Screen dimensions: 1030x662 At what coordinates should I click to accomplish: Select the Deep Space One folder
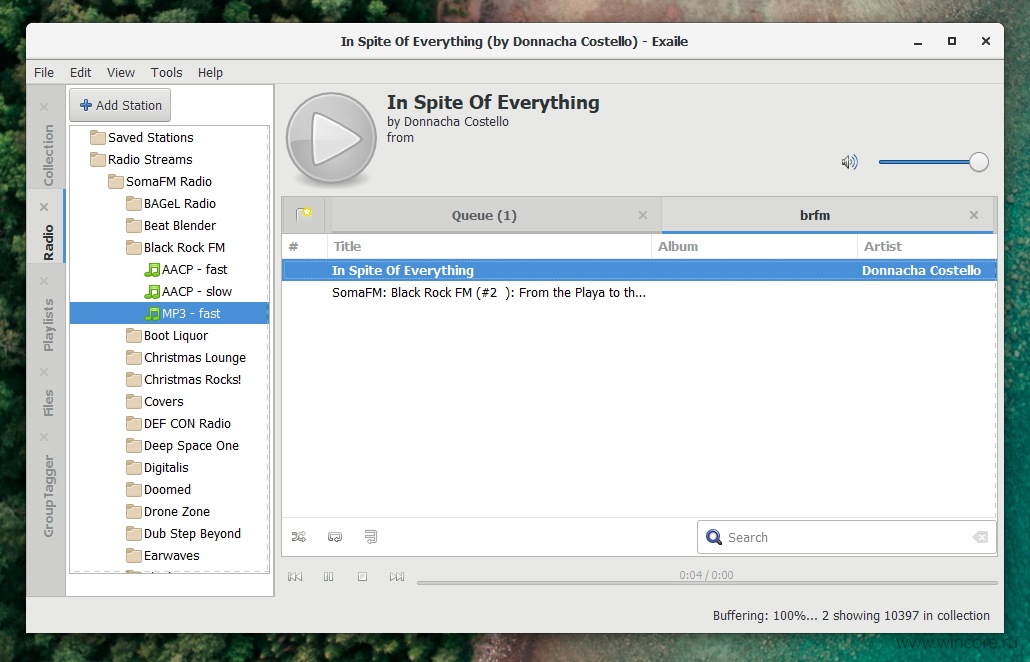191,445
